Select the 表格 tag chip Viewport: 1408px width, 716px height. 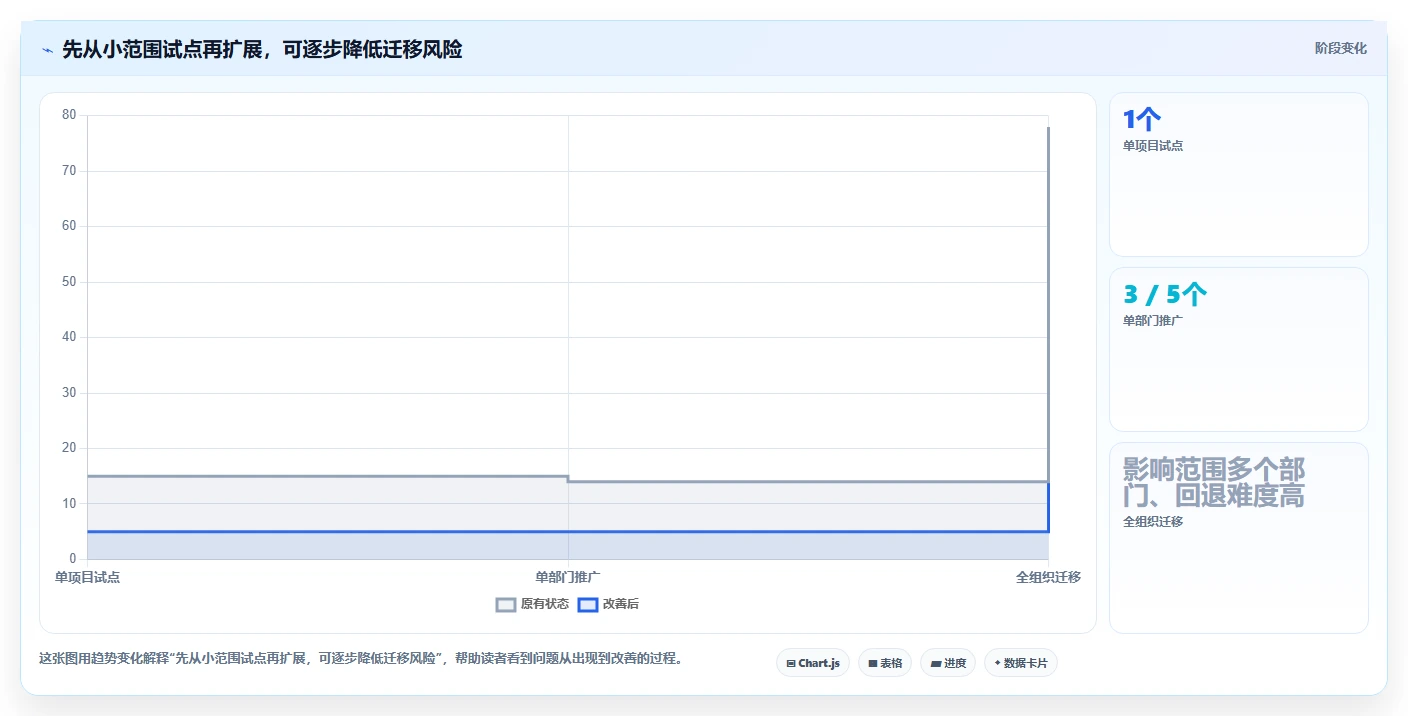tap(885, 663)
